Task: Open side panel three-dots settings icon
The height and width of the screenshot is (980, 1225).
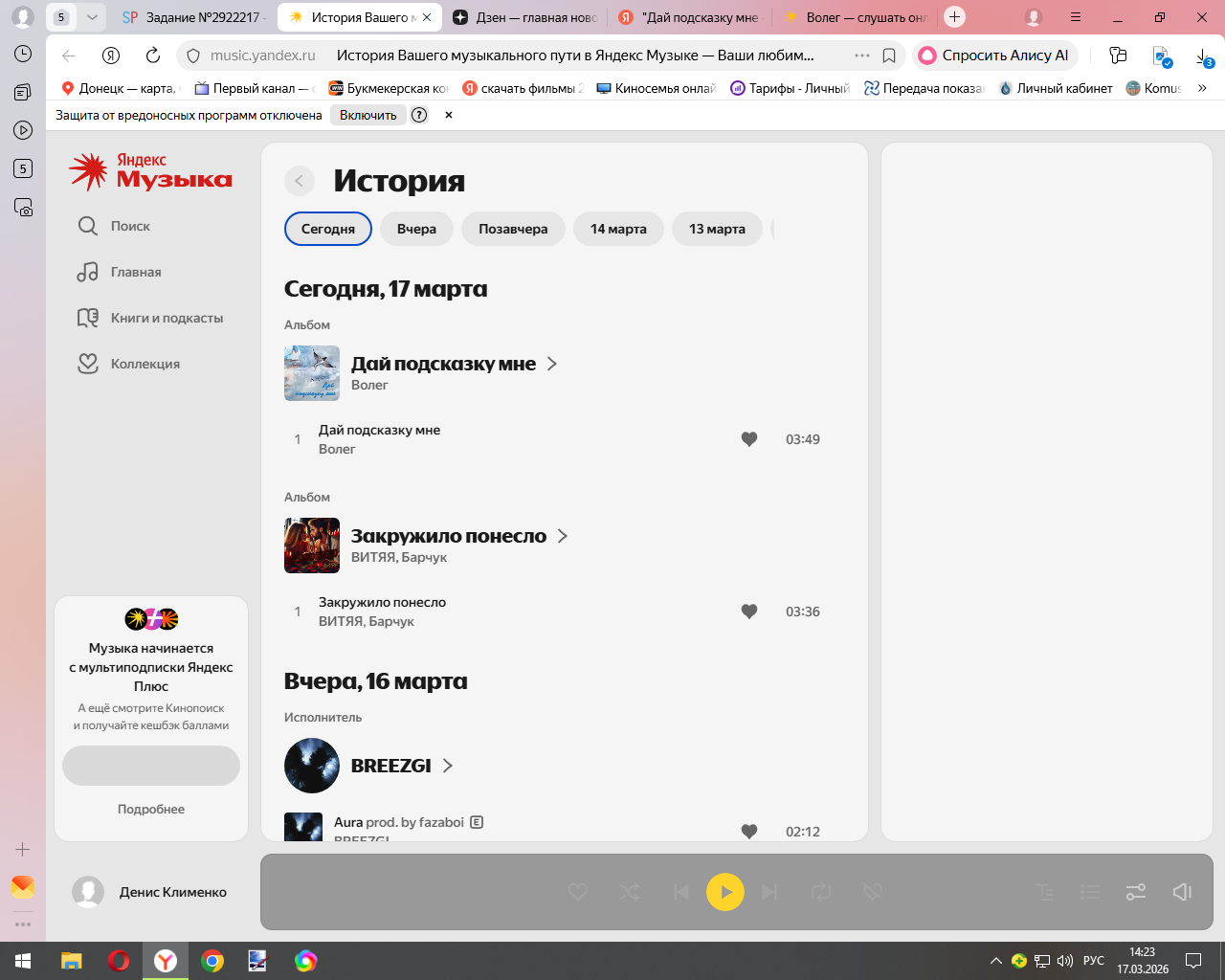Action: (x=23, y=924)
